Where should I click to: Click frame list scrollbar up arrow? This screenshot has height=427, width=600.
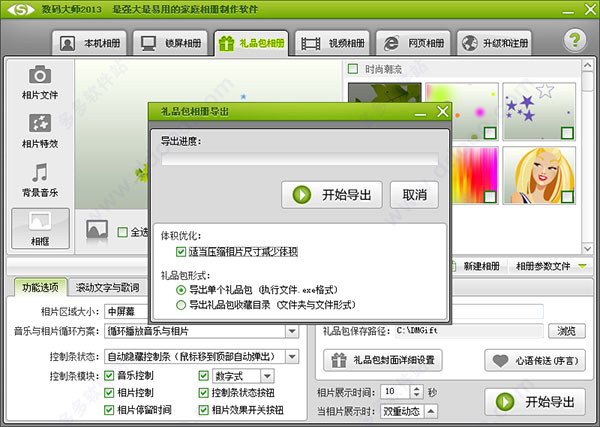pyautogui.click(x=587, y=66)
